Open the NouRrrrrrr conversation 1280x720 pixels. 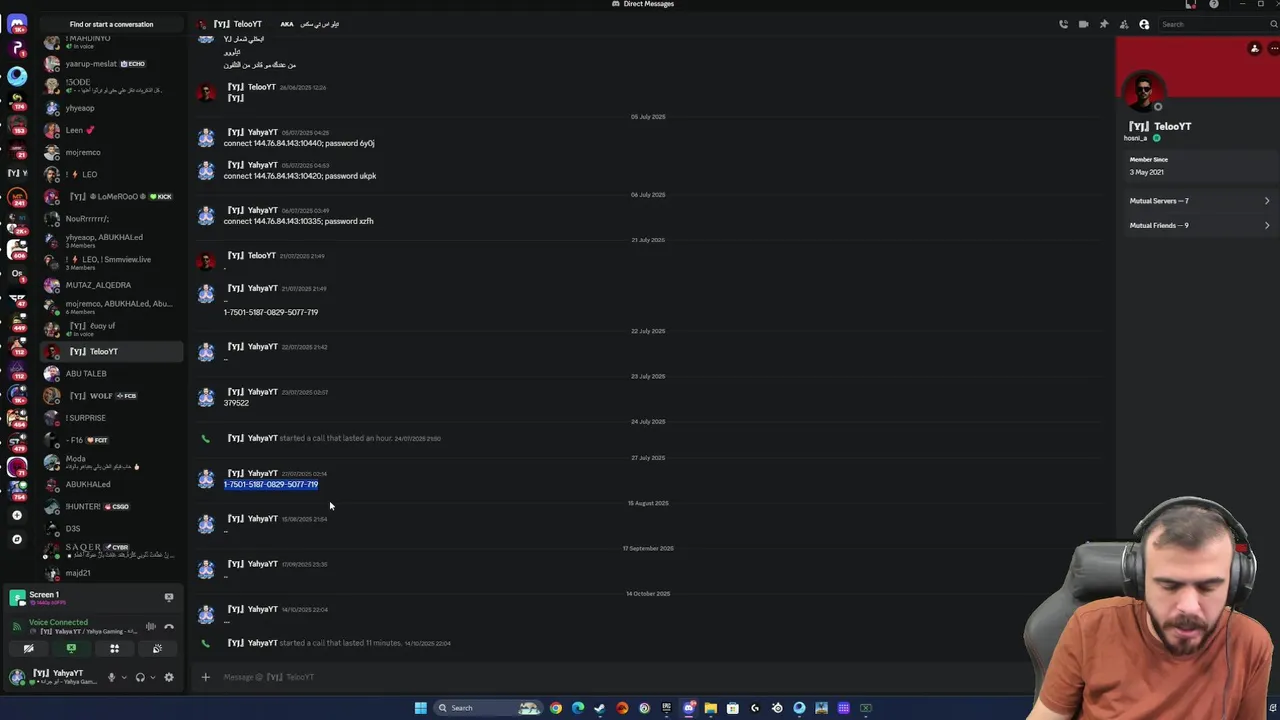coord(111,218)
